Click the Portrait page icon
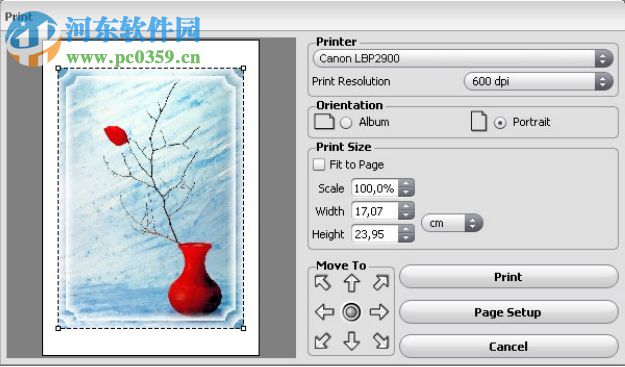This screenshot has width=625, height=367. 479,121
